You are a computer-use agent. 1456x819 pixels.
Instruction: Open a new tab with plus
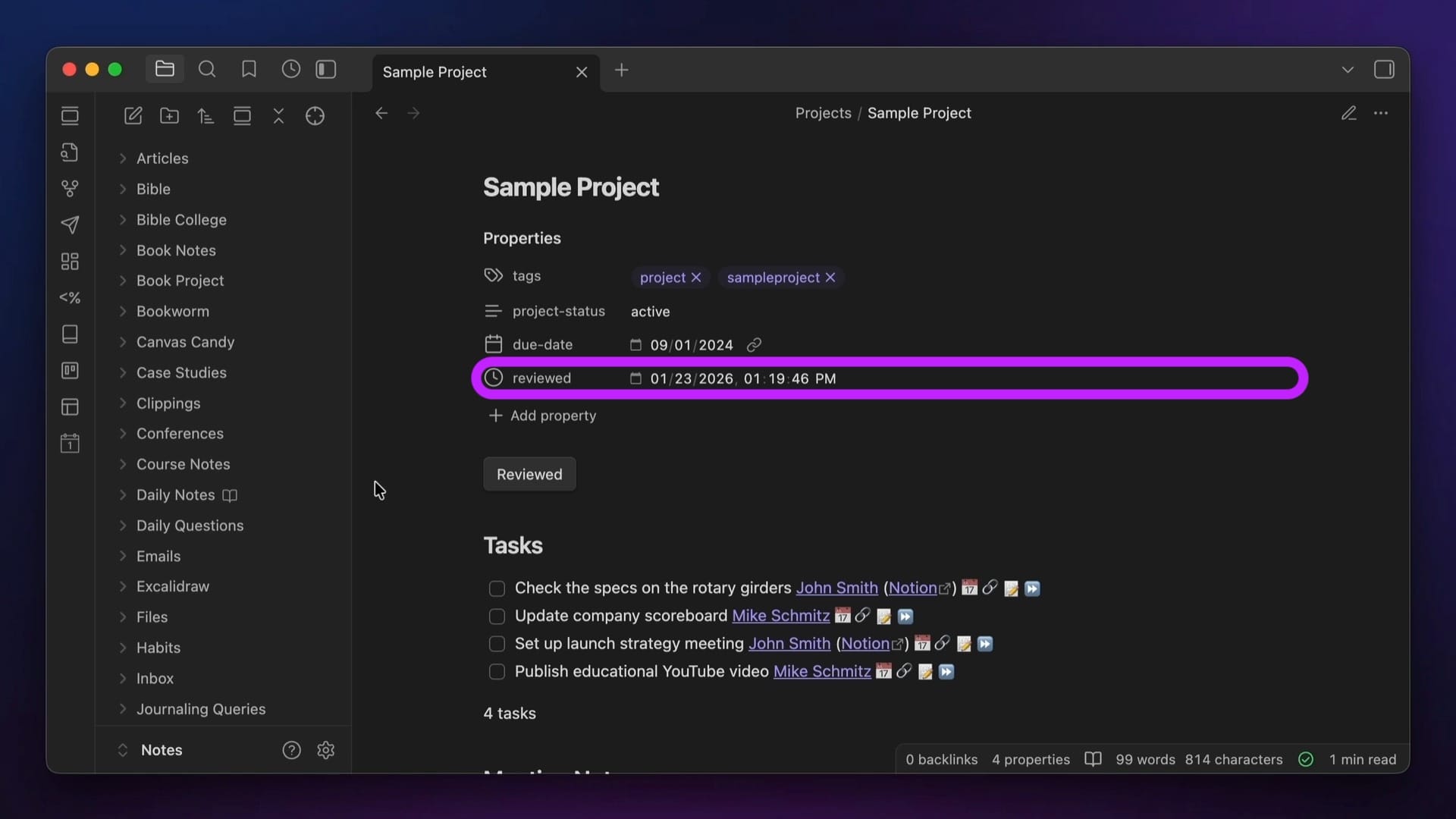coord(621,70)
